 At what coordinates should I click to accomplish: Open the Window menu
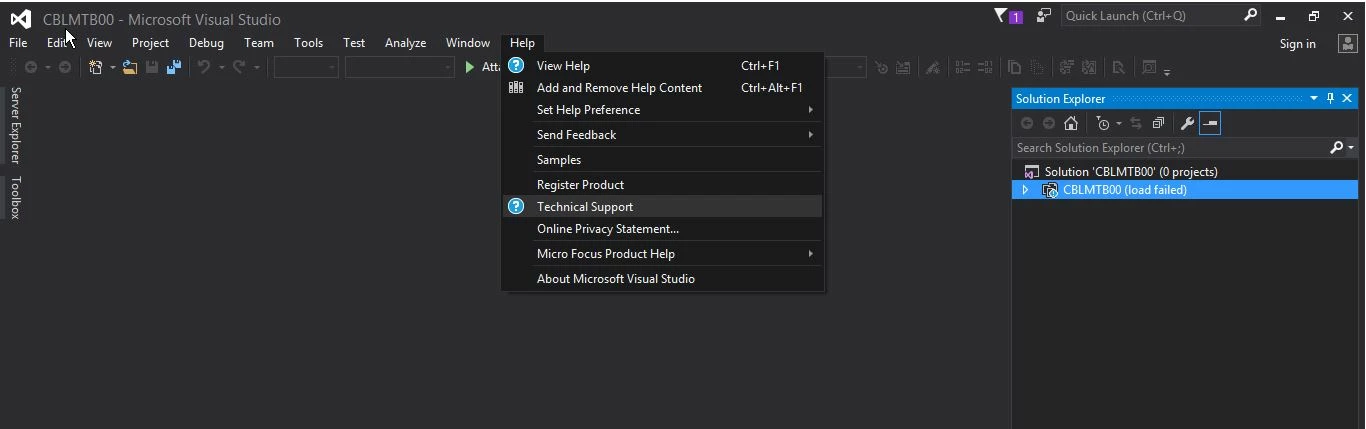click(468, 43)
